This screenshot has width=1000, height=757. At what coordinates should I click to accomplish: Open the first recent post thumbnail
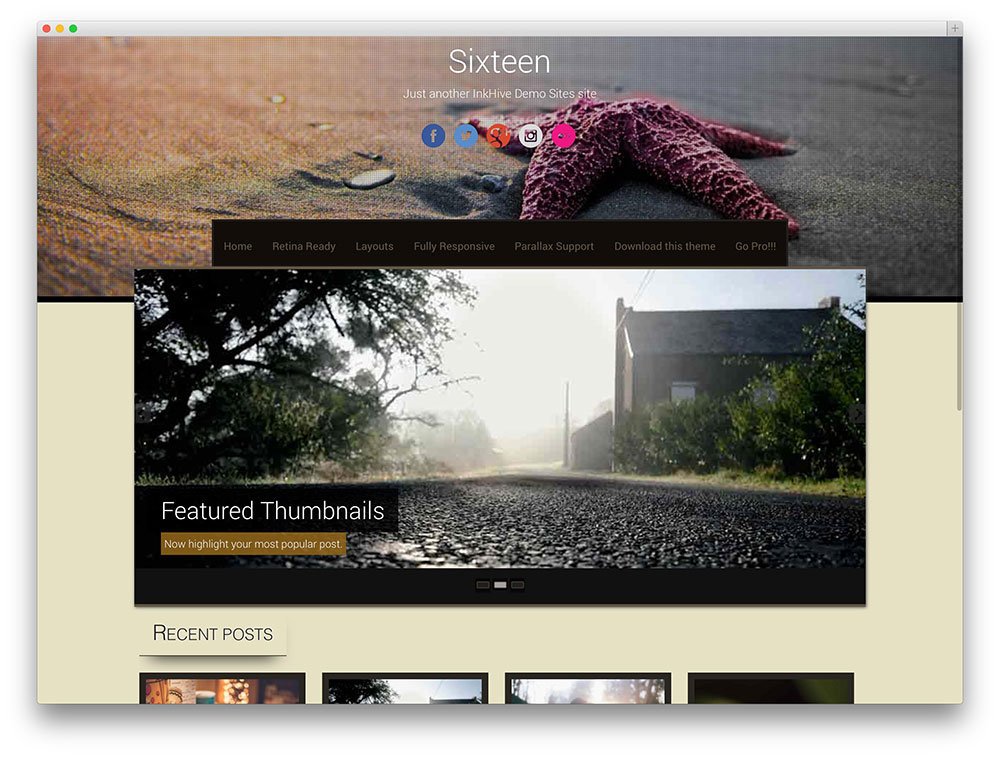(223, 688)
